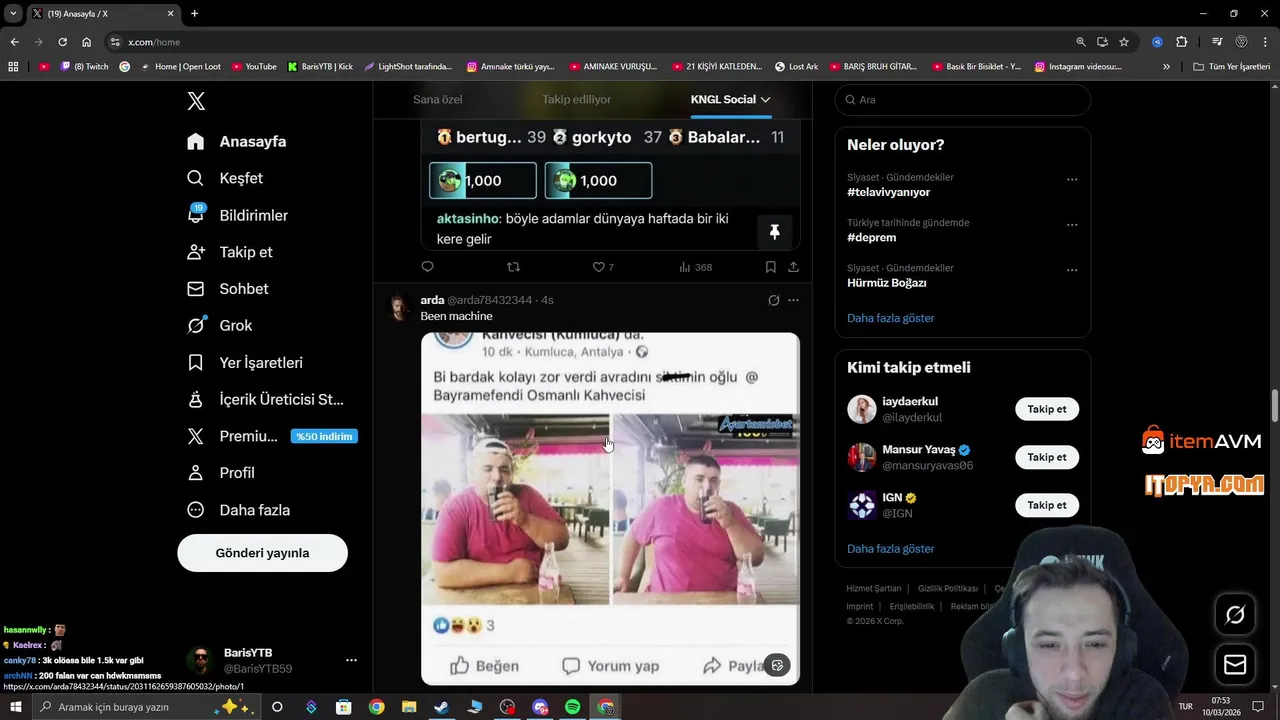Share the post with 368 views
The height and width of the screenshot is (720, 1280).
point(793,267)
